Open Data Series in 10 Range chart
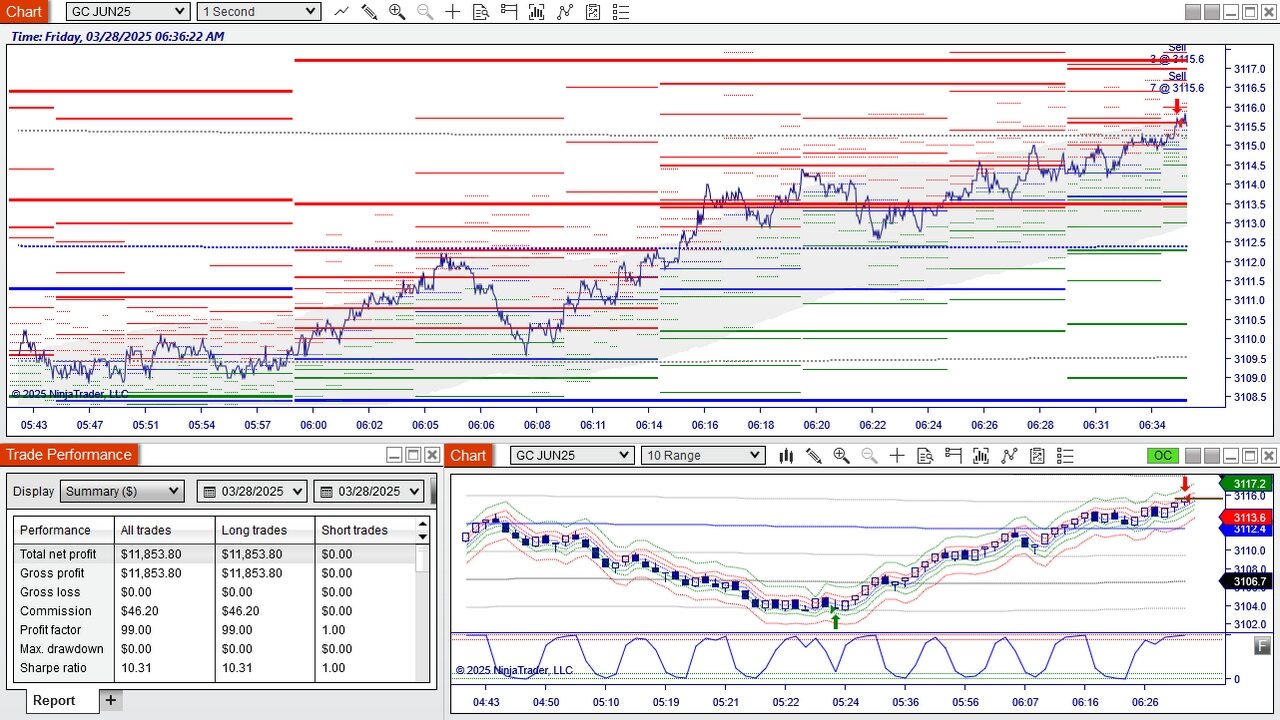Viewport: 1280px width, 720px height. (x=981, y=456)
